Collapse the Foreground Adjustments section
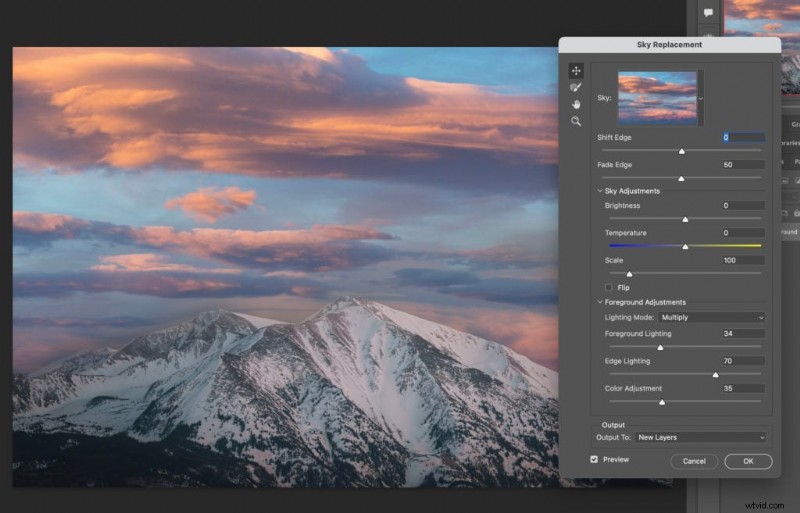Screen dimensions: 800x513 tap(600, 302)
